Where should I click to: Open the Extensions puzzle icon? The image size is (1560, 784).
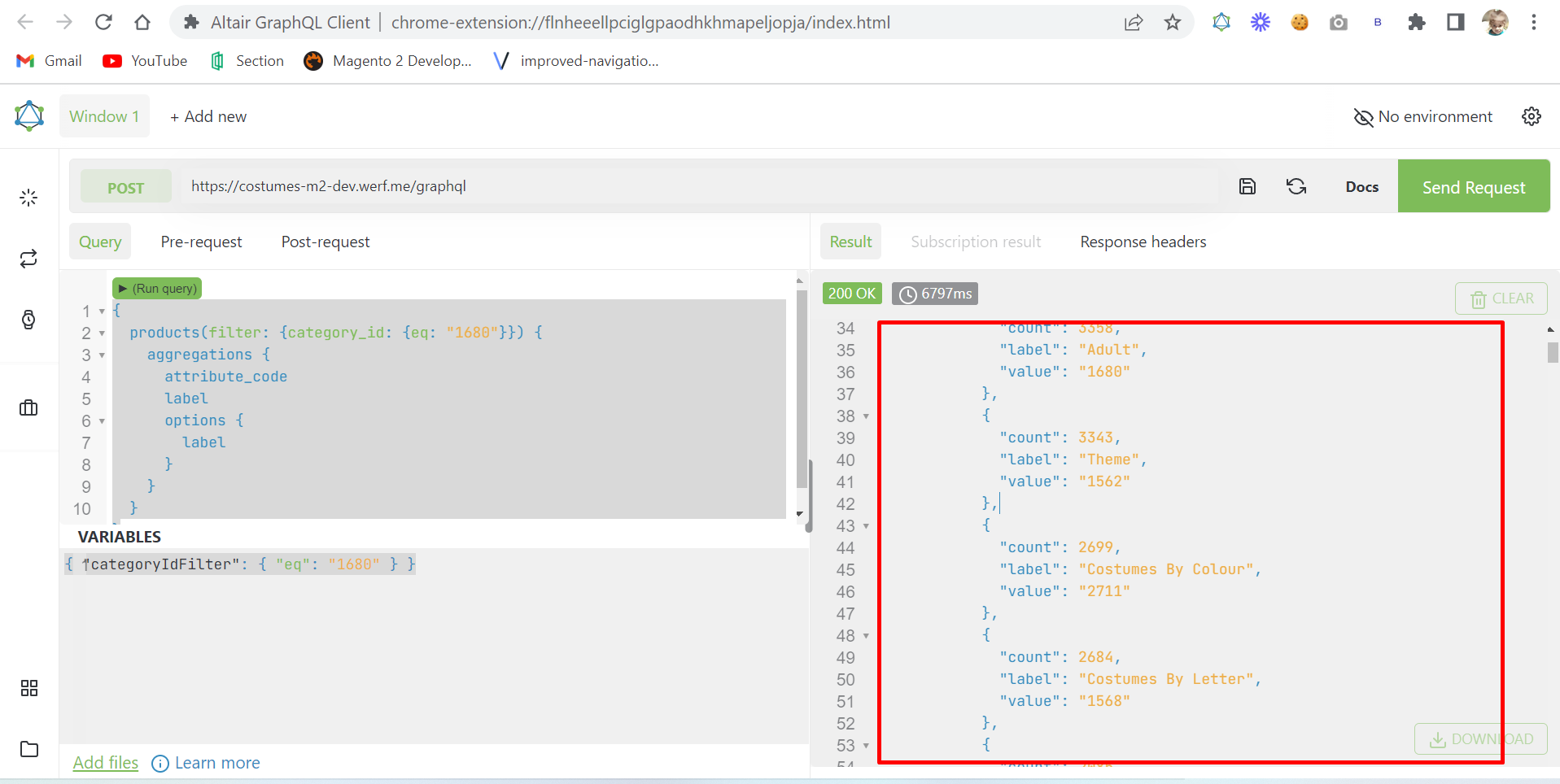(x=1417, y=22)
